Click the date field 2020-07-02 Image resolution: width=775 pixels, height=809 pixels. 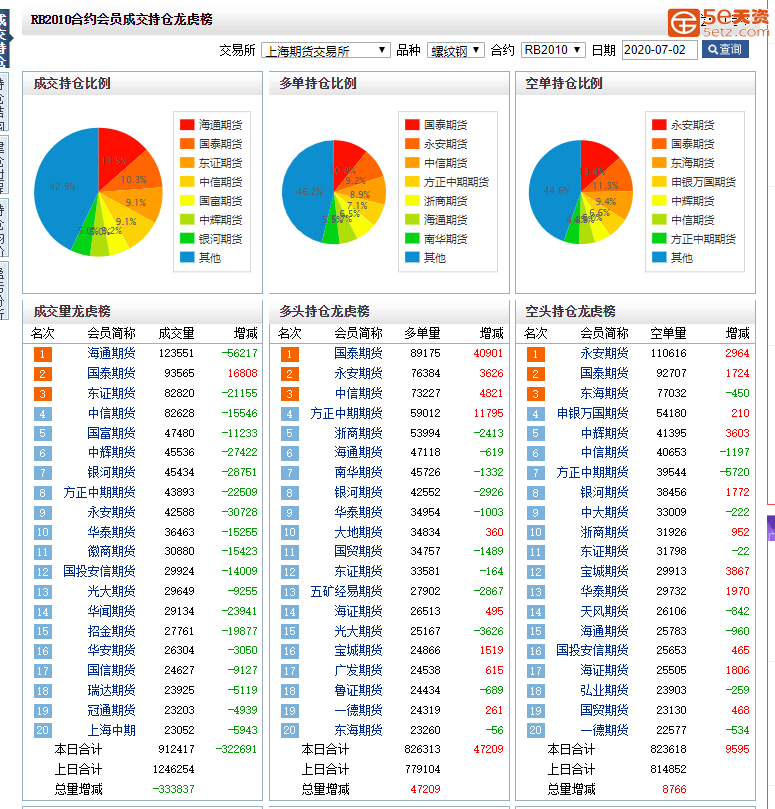point(659,50)
